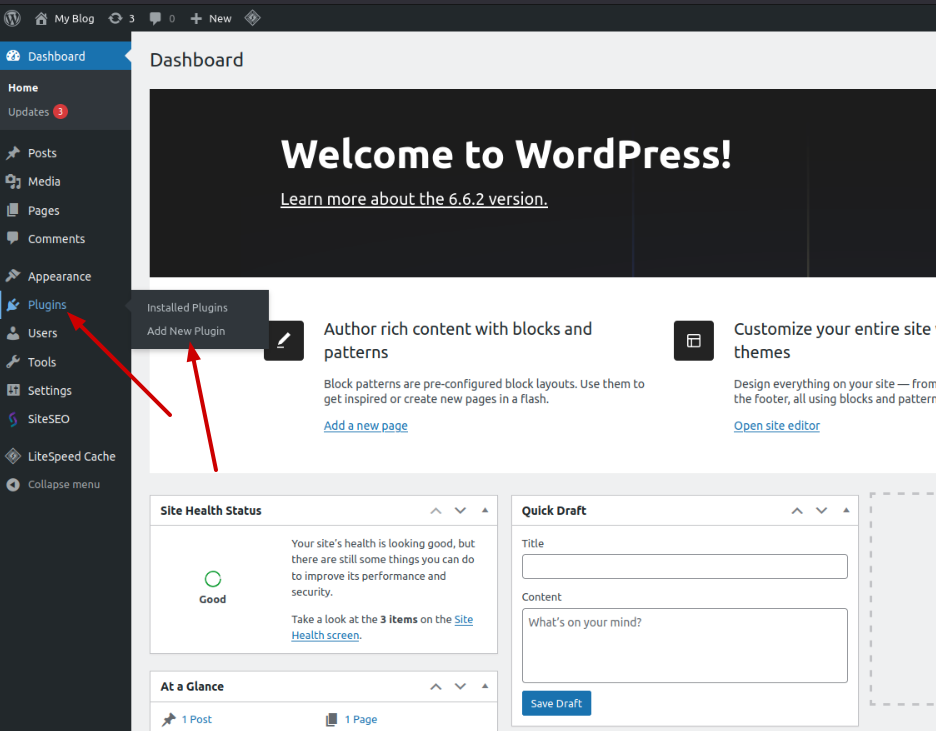This screenshot has height=731, width=936.
Task: Click the Save Draft button
Action: click(x=556, y=703)
